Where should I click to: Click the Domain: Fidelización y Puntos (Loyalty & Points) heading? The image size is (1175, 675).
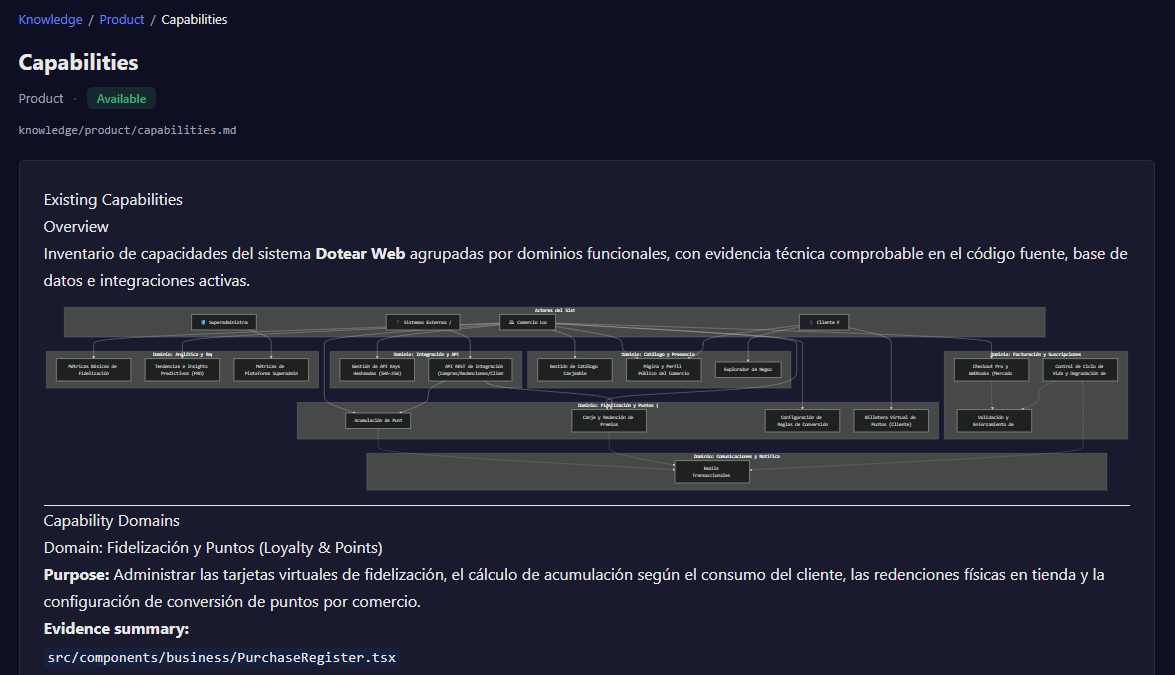pos(213,548)
